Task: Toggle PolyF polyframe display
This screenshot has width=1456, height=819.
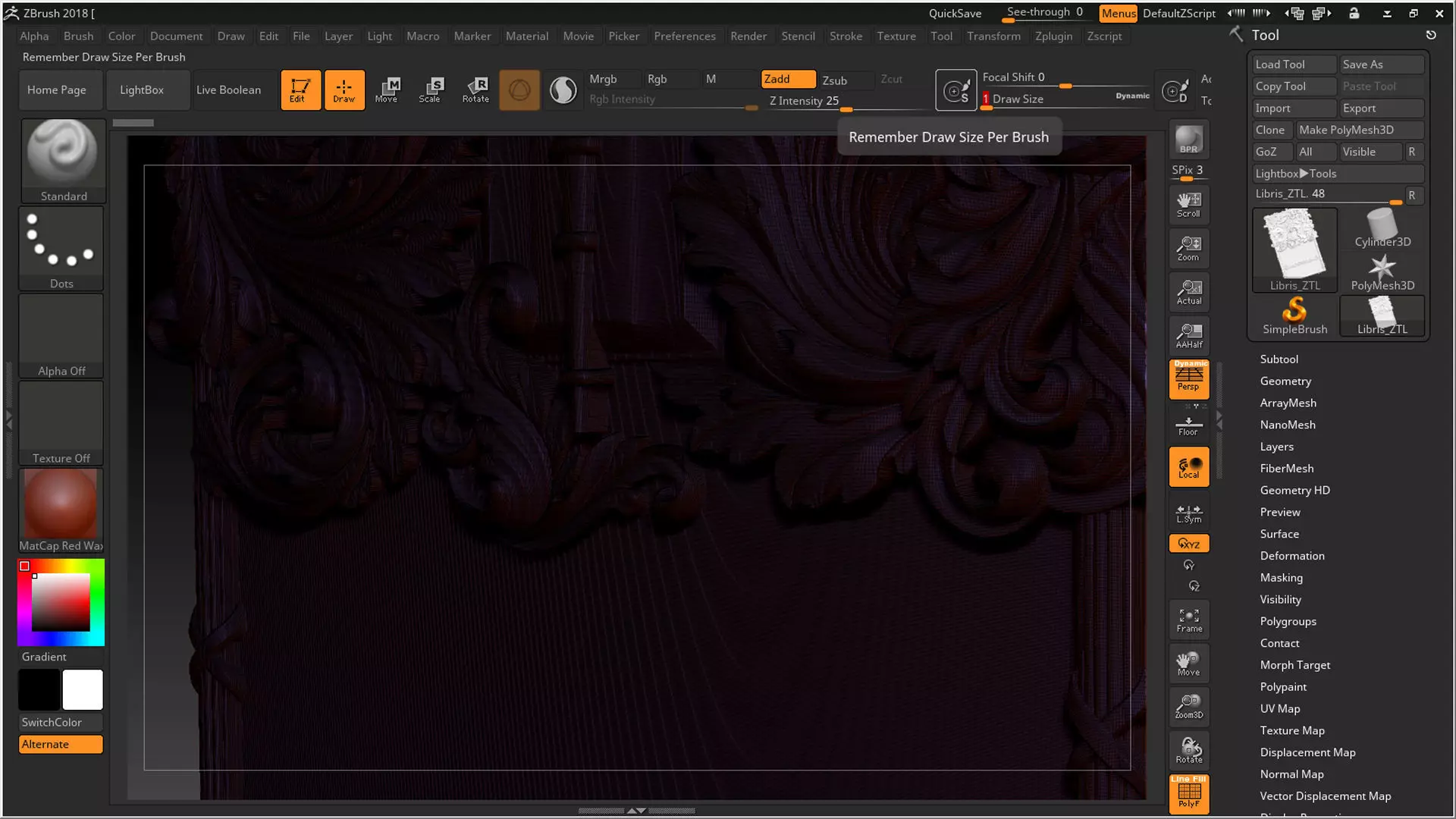Action: coord(1188,794)
